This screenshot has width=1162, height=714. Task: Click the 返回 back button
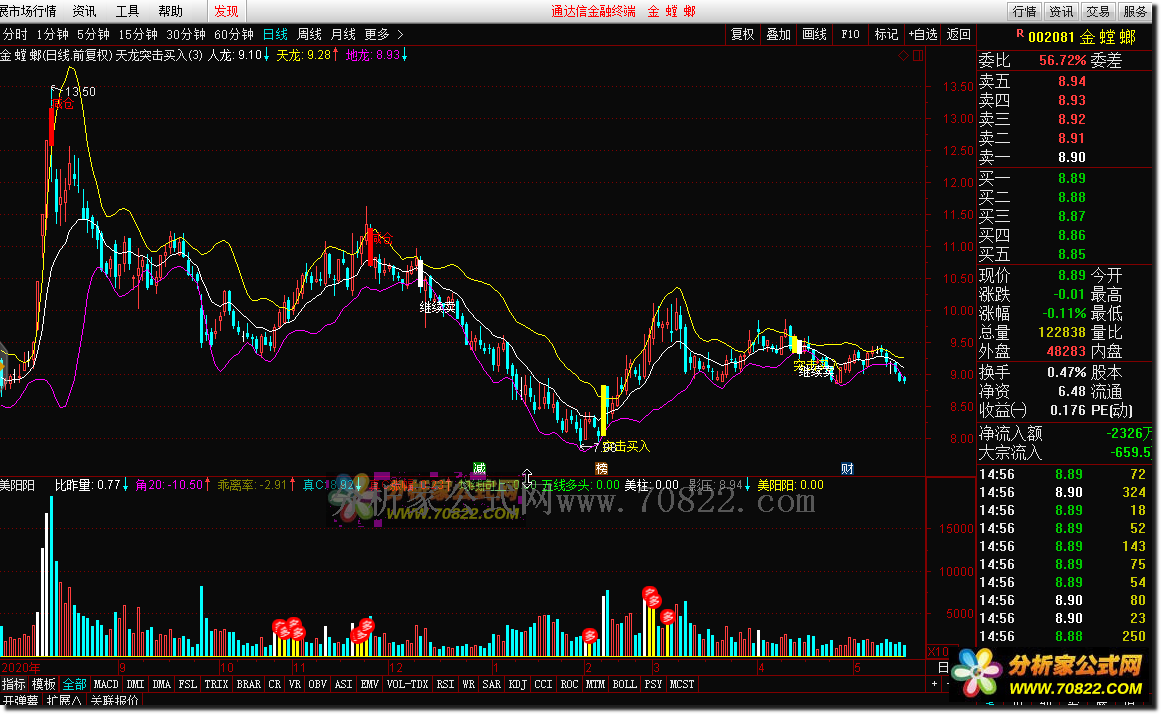click(x=958, y=34)
